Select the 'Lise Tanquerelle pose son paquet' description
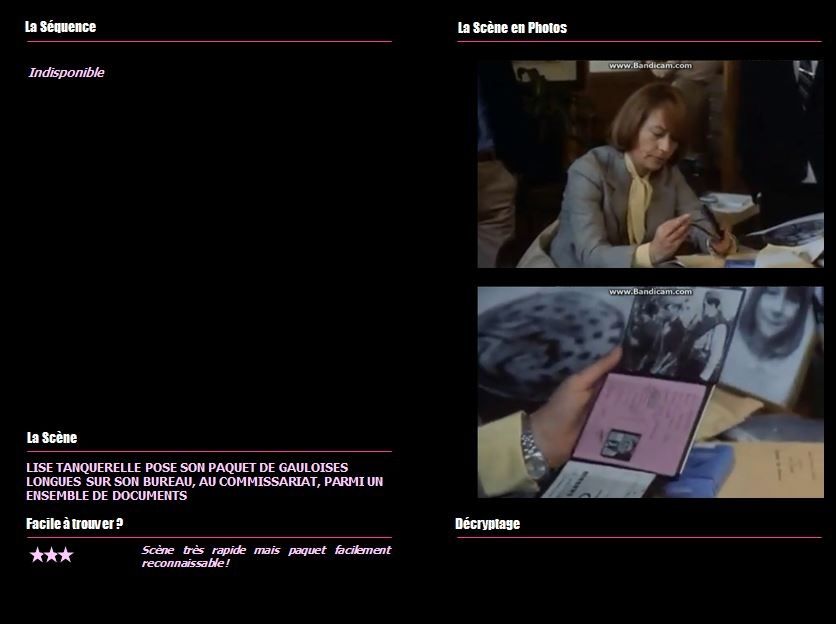836x624 pixels. 205,482
